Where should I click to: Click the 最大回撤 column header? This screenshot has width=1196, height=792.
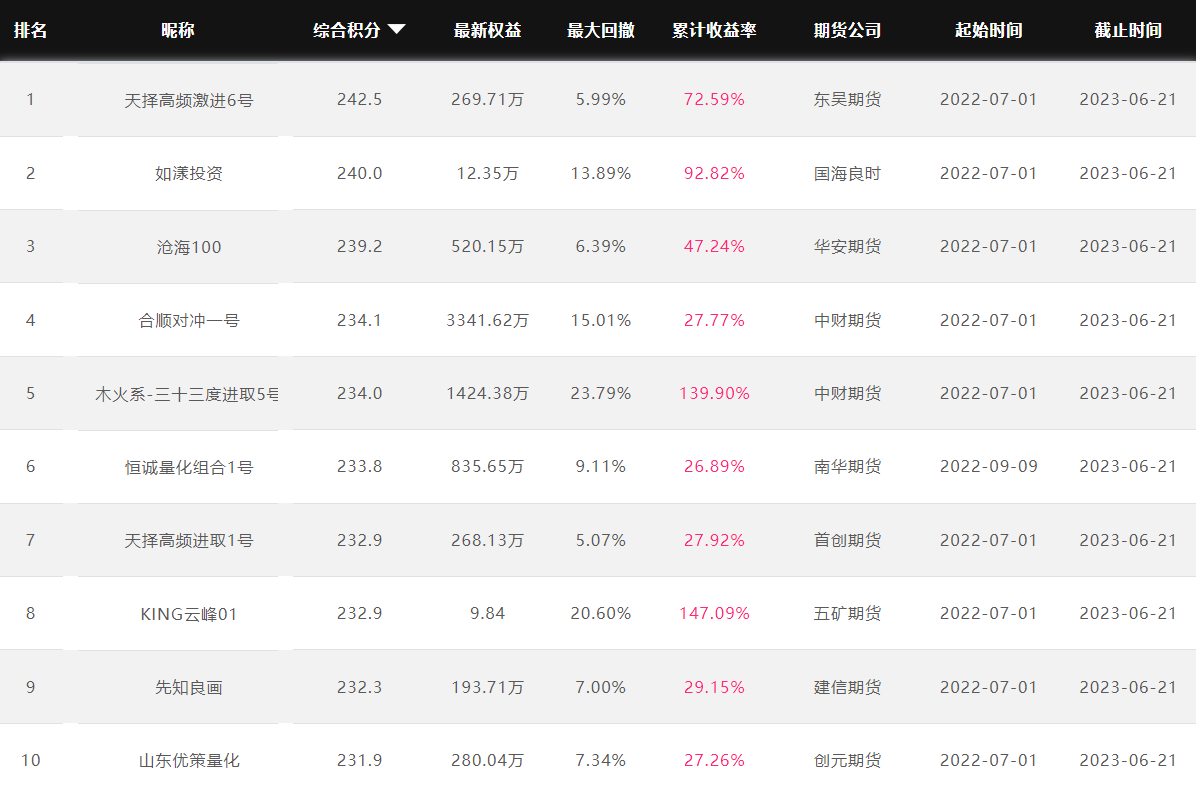point(601,31)
